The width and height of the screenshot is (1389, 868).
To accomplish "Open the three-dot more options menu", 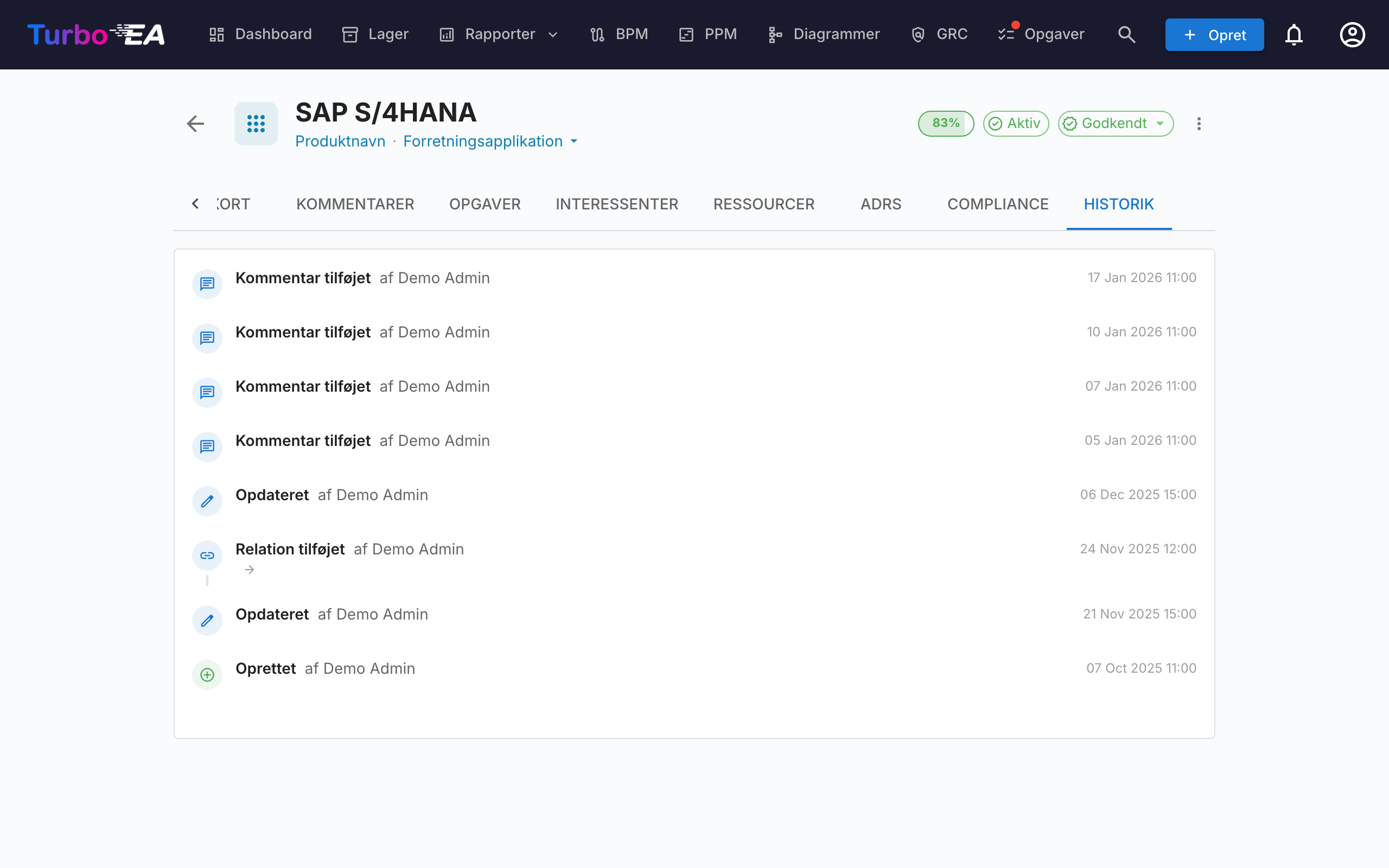I will coord(1199,124).
